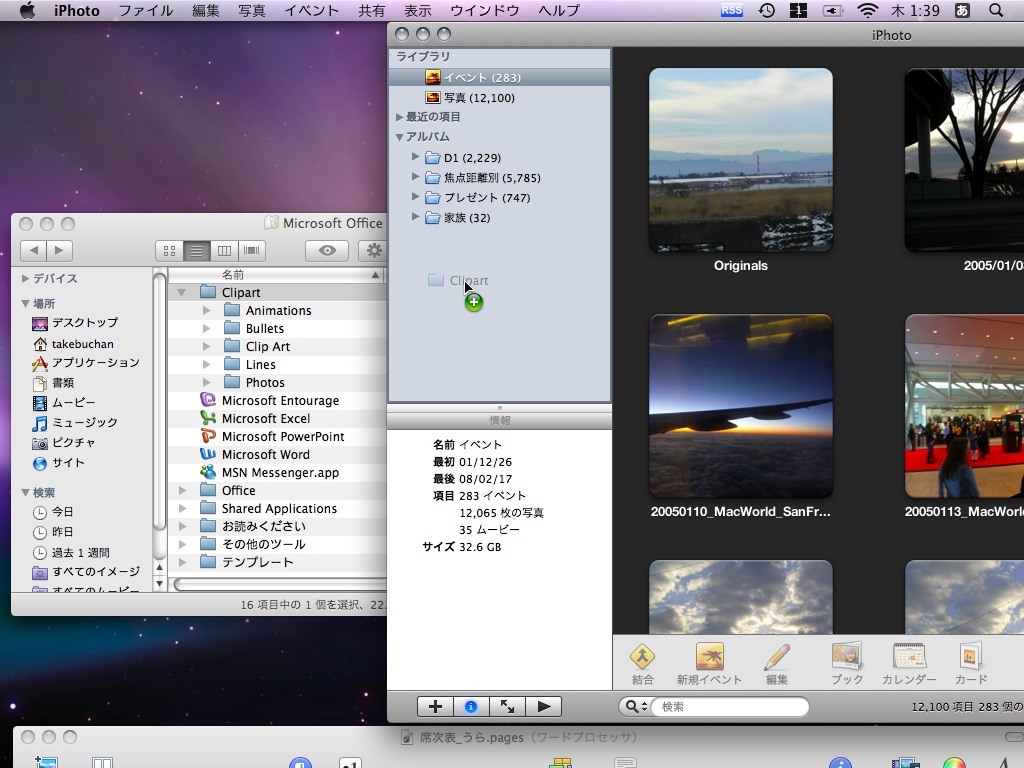Click the Finder back arrow button
The height and width of the screenshot is (768, 1024).
click(33, 250)
